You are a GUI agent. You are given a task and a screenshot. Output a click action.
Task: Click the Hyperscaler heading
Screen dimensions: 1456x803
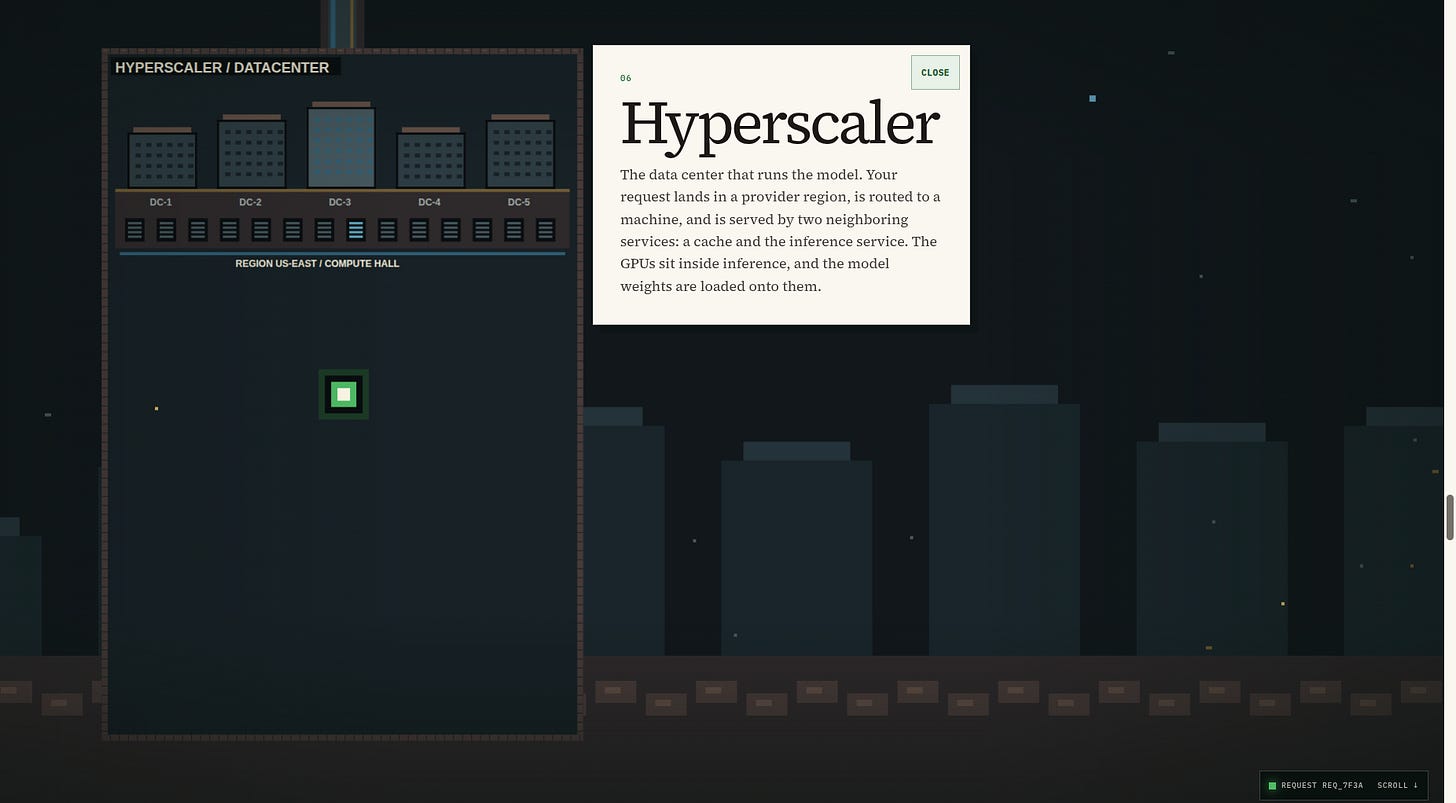pos(780,125)
